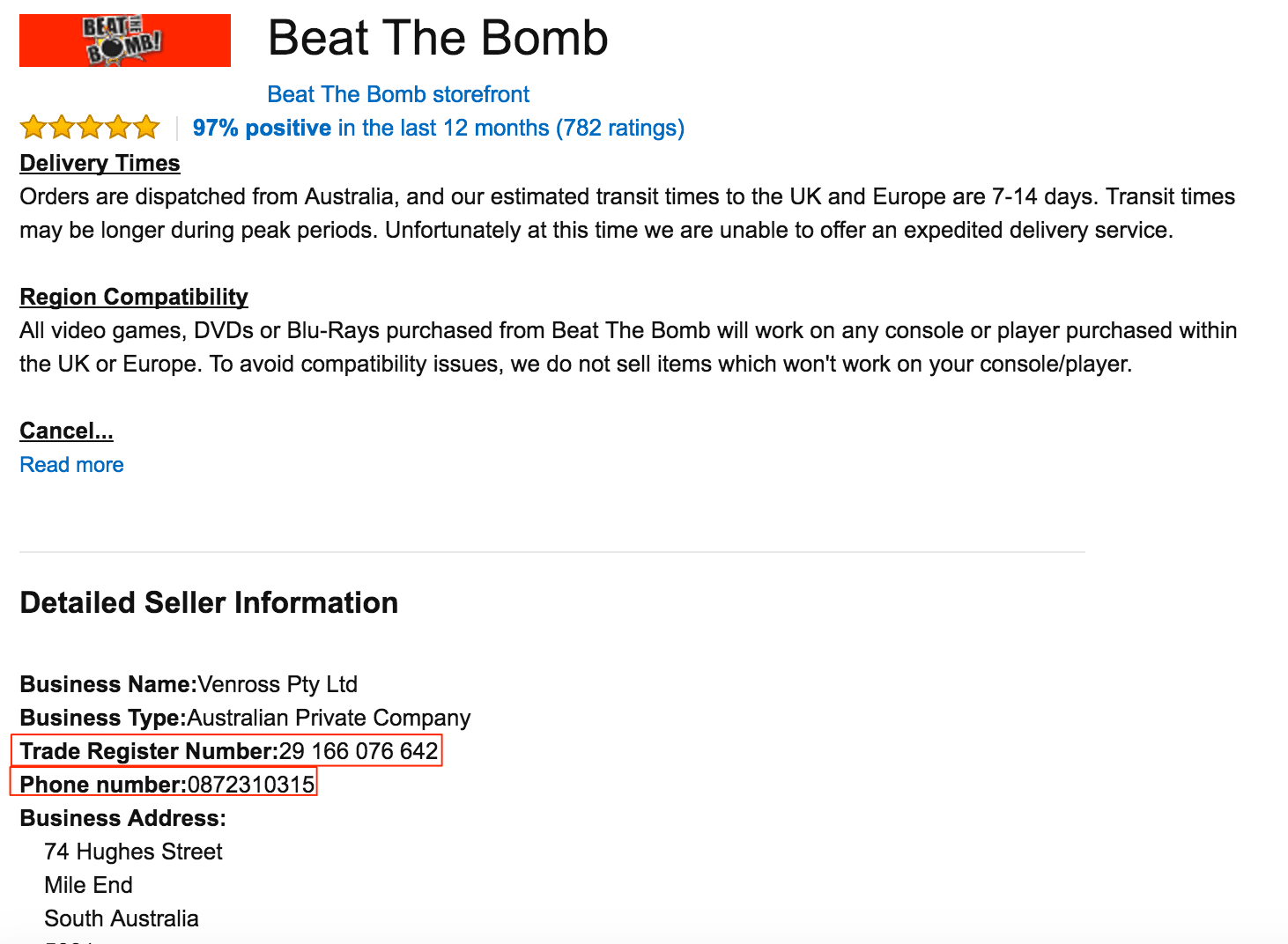Click the Detailed Seller Information heading

click(x=209, y=603)
